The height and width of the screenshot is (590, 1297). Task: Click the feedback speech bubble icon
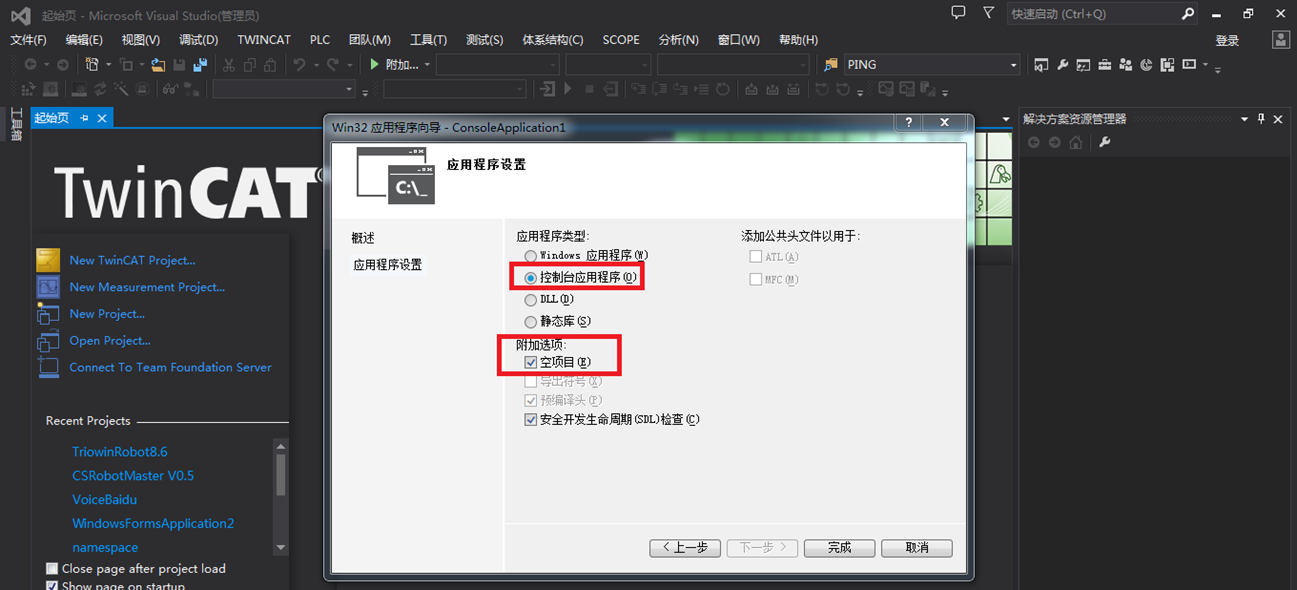coord(958,13)
